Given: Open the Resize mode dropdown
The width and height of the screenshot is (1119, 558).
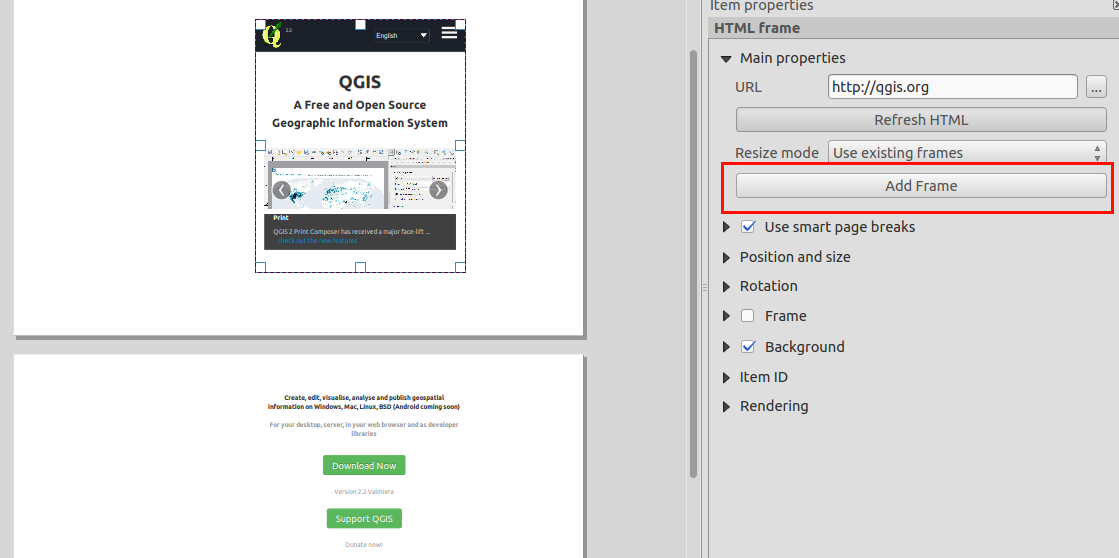Looking at the screenshot, I should pos(966,153).
